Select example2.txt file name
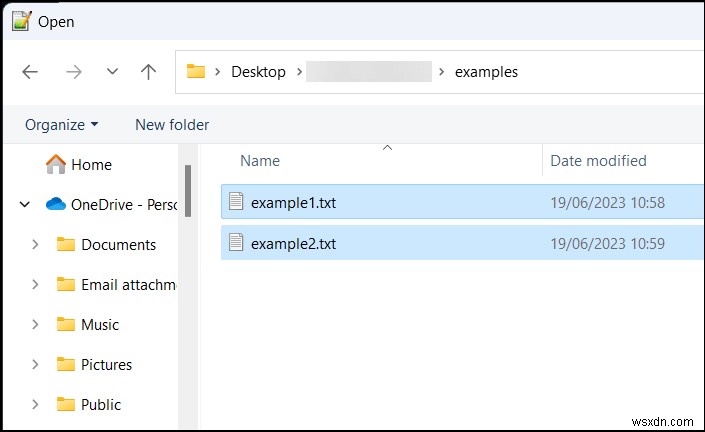The width and height of the screenshot is (705, 432). tap(294, 244)
